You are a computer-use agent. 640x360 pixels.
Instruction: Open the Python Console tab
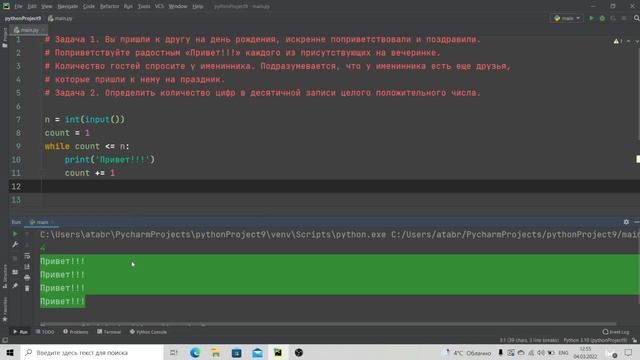tap(148, 332)
